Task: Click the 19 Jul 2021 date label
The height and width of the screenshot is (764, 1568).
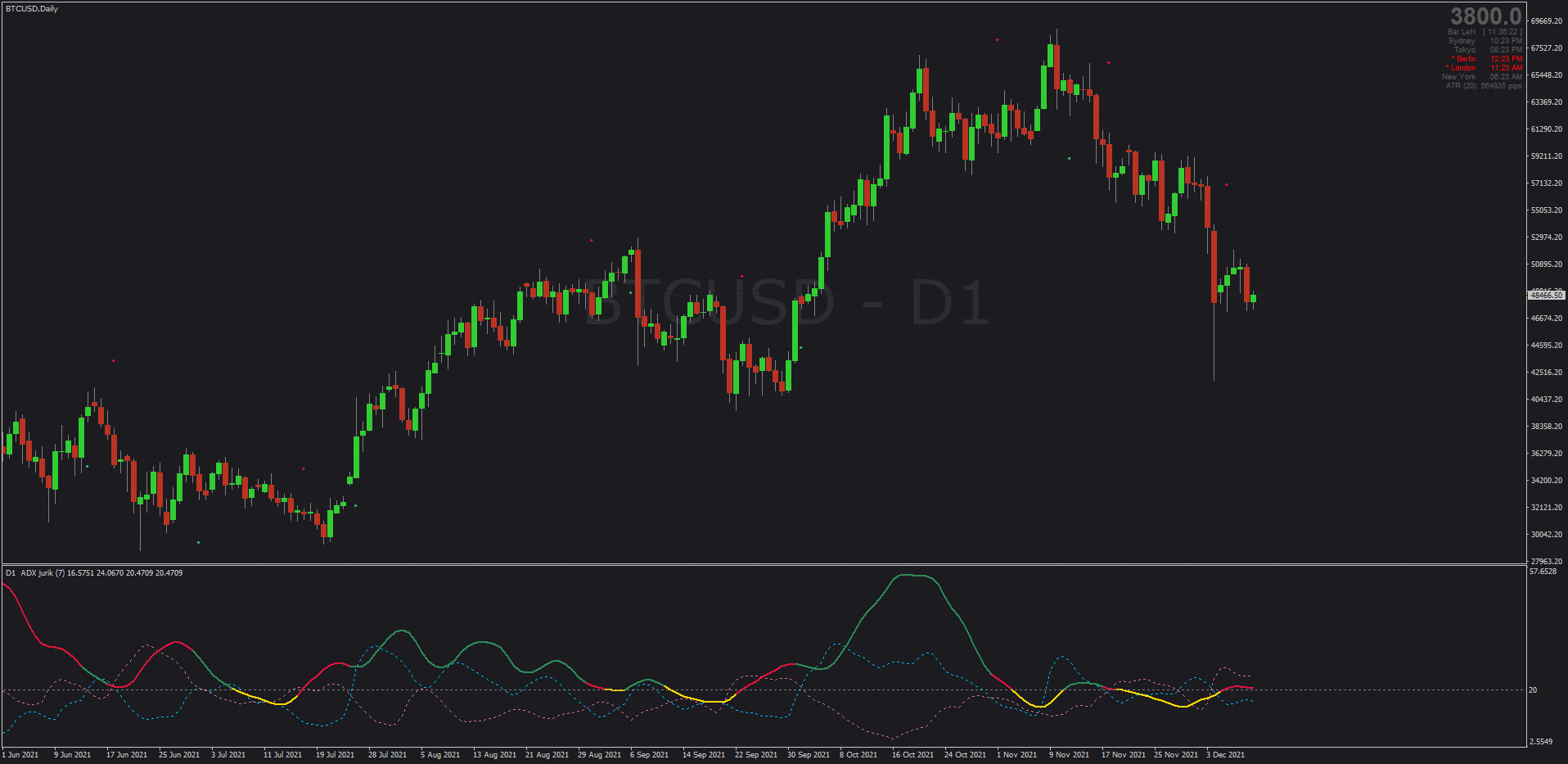Action: [x=336, y=755]
